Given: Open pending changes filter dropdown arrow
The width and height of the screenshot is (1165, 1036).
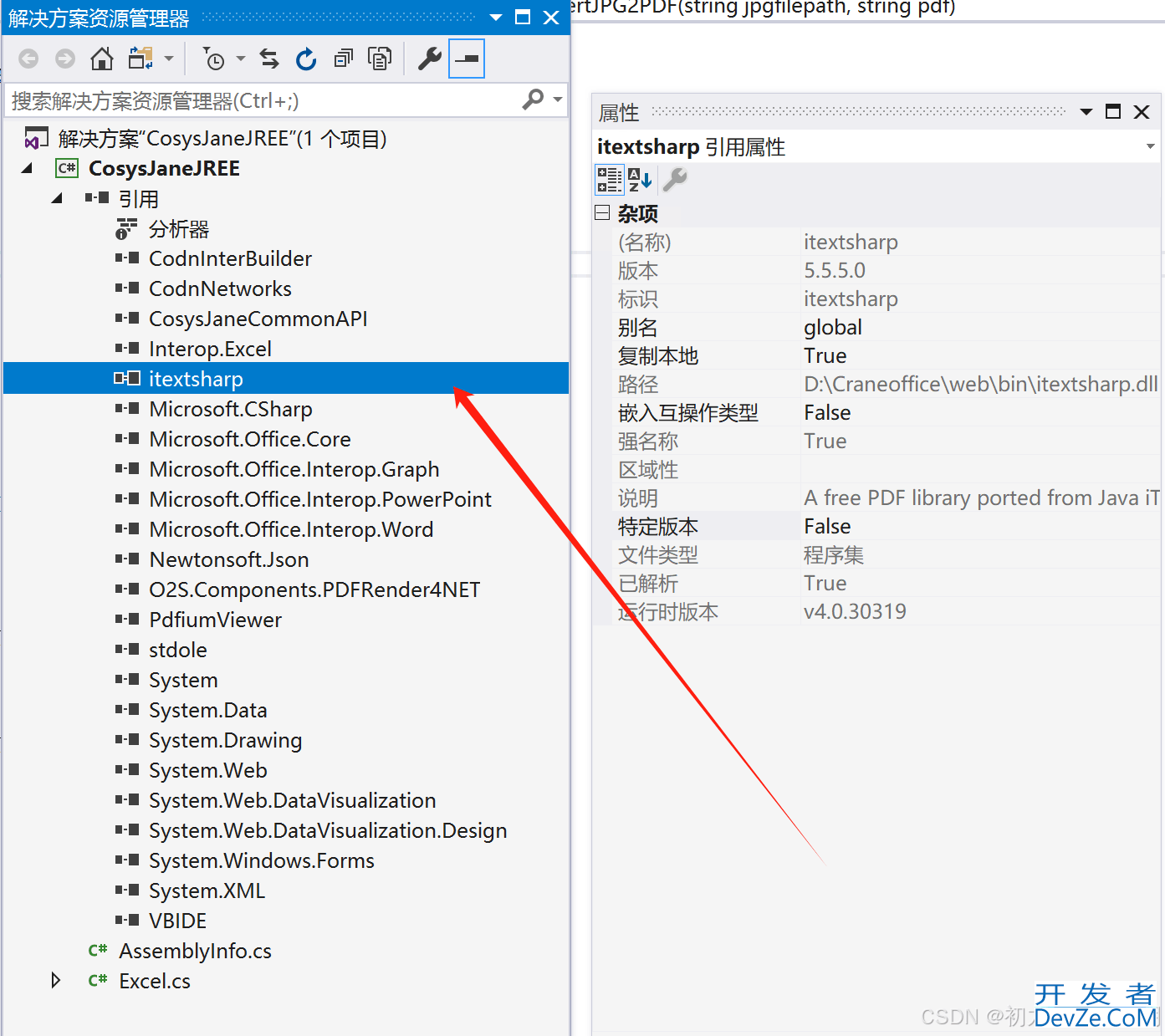Looking at the screenshot, I should [241, 59].
